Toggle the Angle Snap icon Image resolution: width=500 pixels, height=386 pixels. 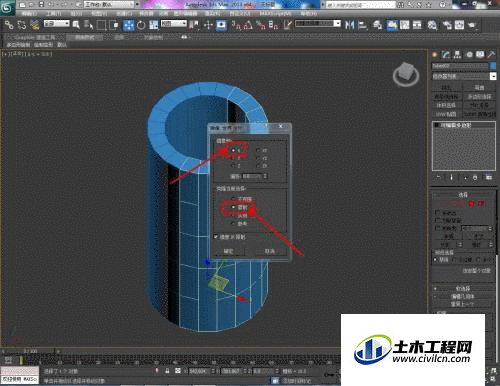point(248,25)
